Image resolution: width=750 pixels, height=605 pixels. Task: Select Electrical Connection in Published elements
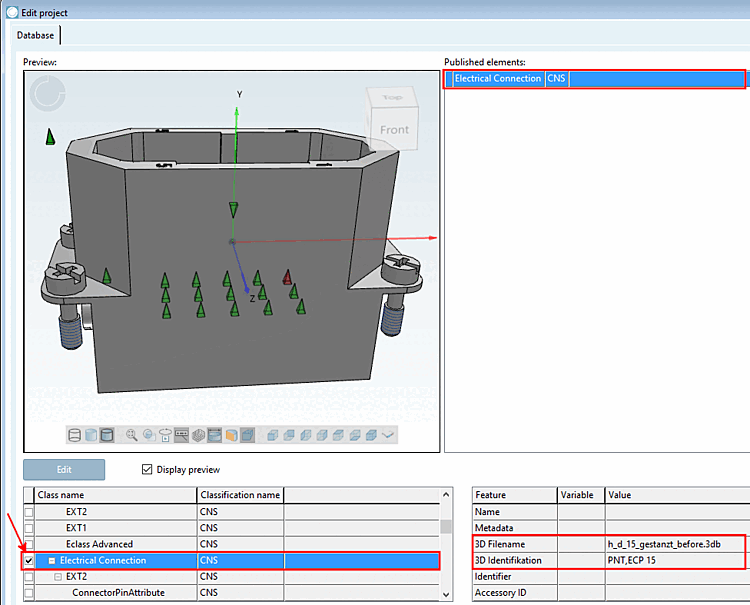click(x=498, y=78)
